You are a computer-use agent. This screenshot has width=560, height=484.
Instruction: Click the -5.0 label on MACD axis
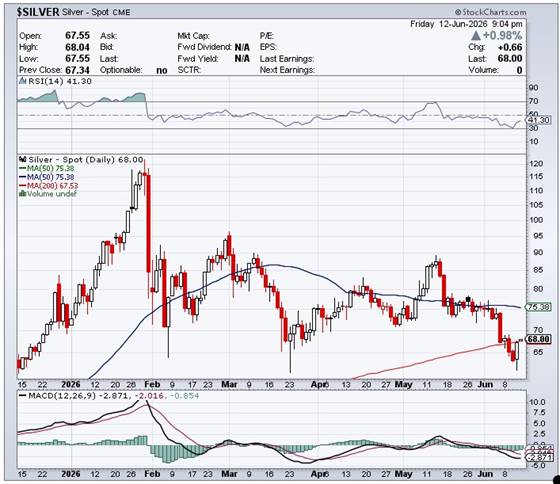click(x=538, y=465)
